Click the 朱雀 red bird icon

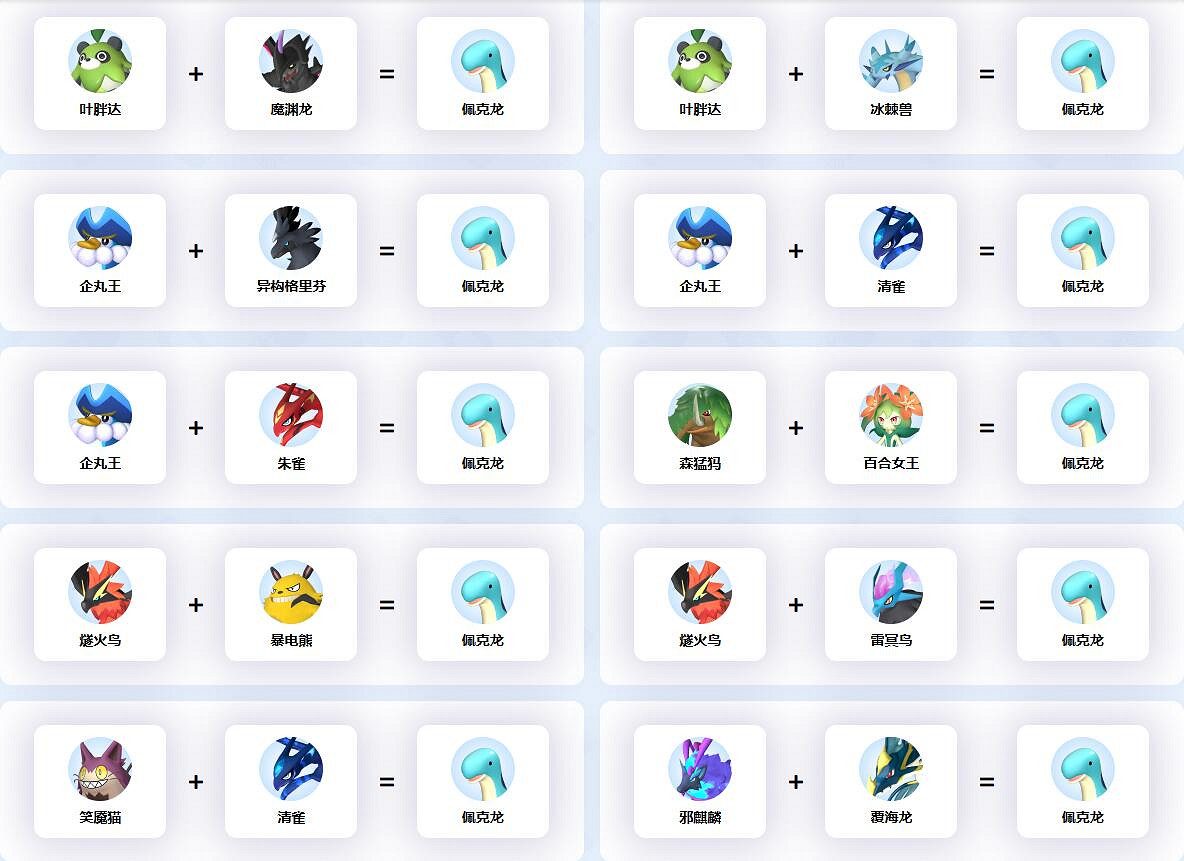(x=291, y=415)
